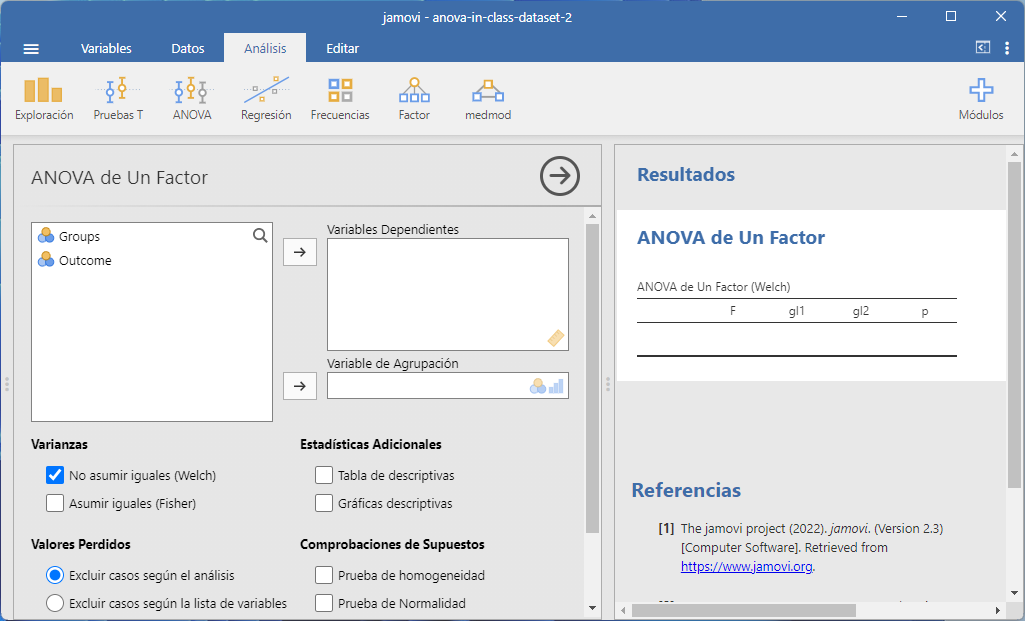
Task: Click the arrow button to add Variables Dependientes
Action: pyautogui.click(x=300, y=253)
